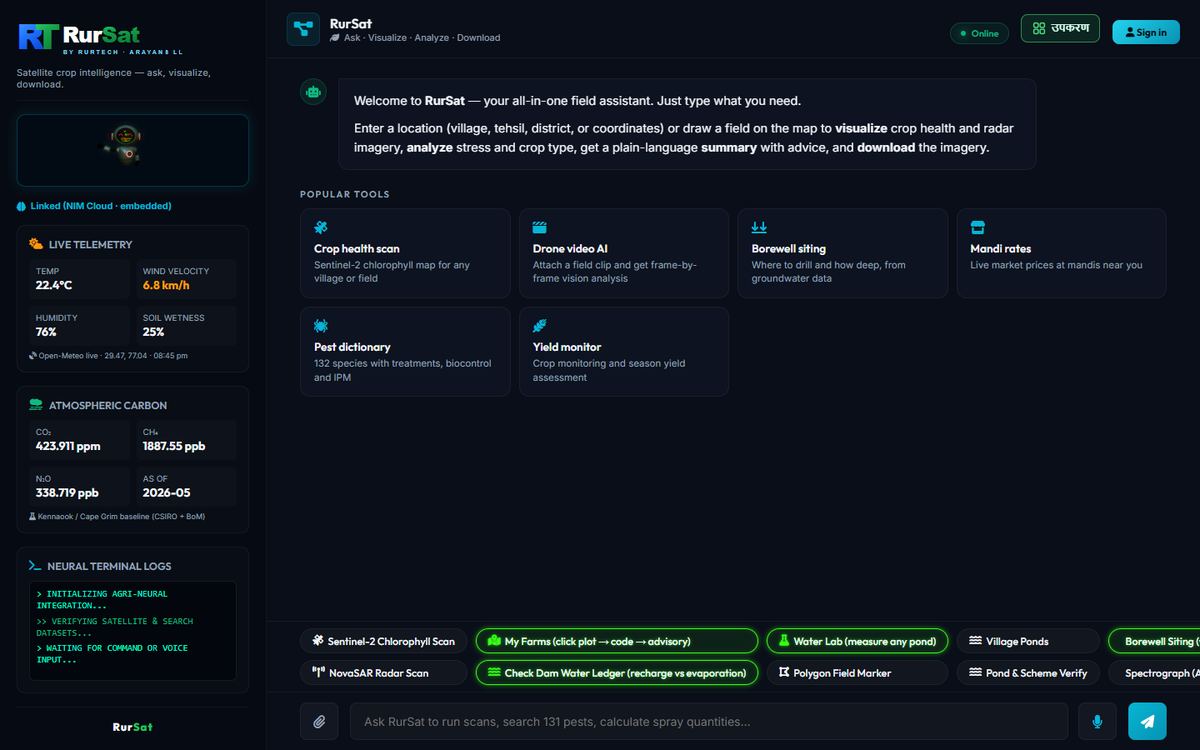Click the Online status badge
Image resolution: width=1200 pixels, height=750 pixels.
(979, 33)
